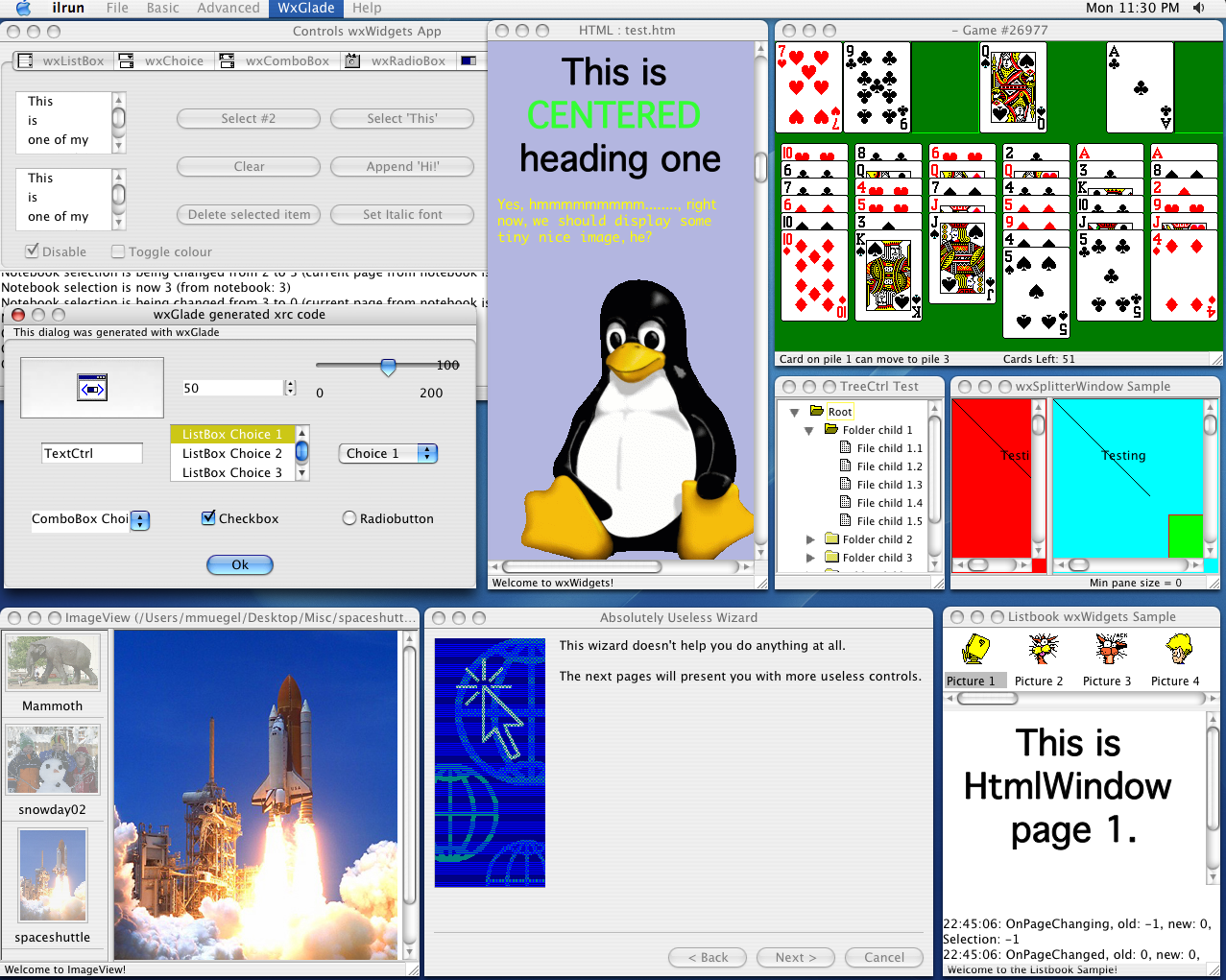Select the Picture 3 listbook icon
Image resolution: width=1226 pixels, height=980 pixels.
tap(1111, 650)
